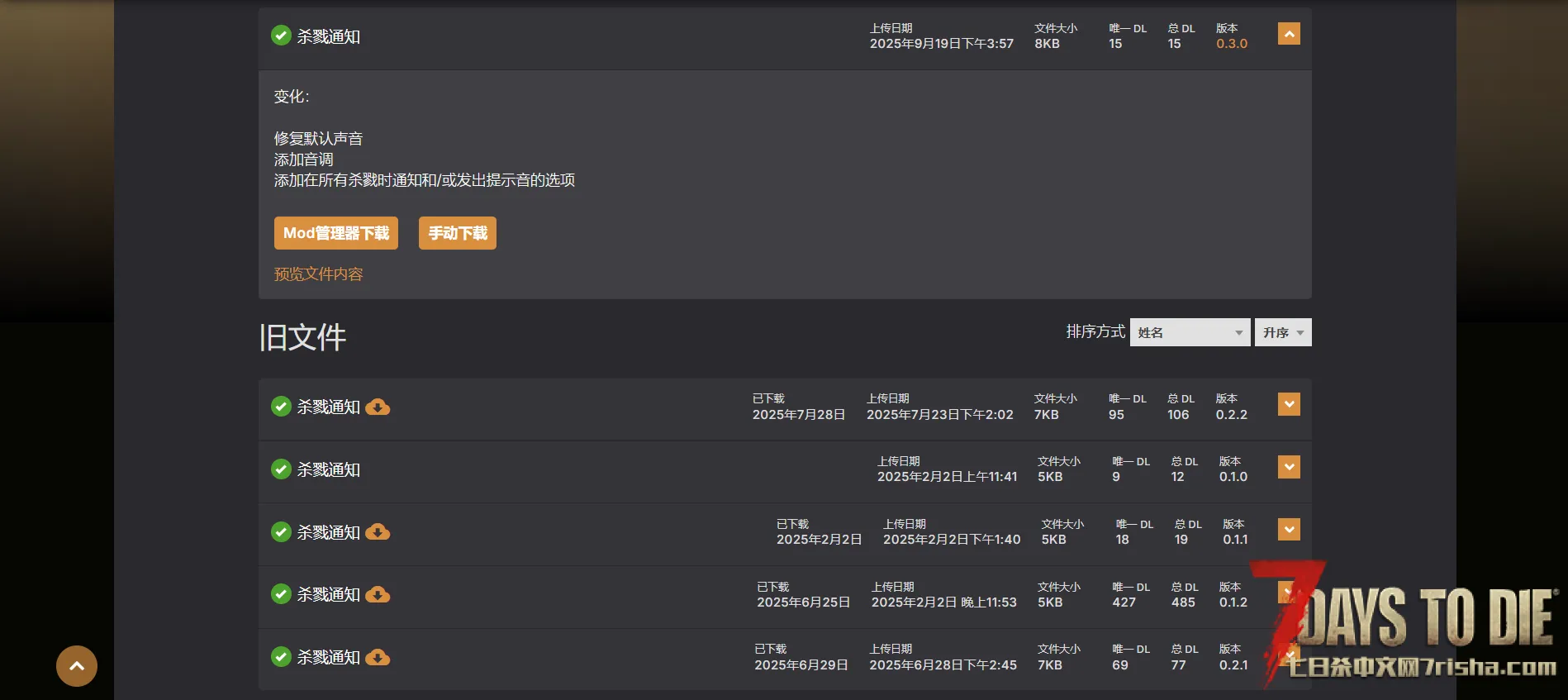Click cloud download icon on version 0.1.1 row
Image resolution: width=1568 pixels, height=700 pixels.
378,532
